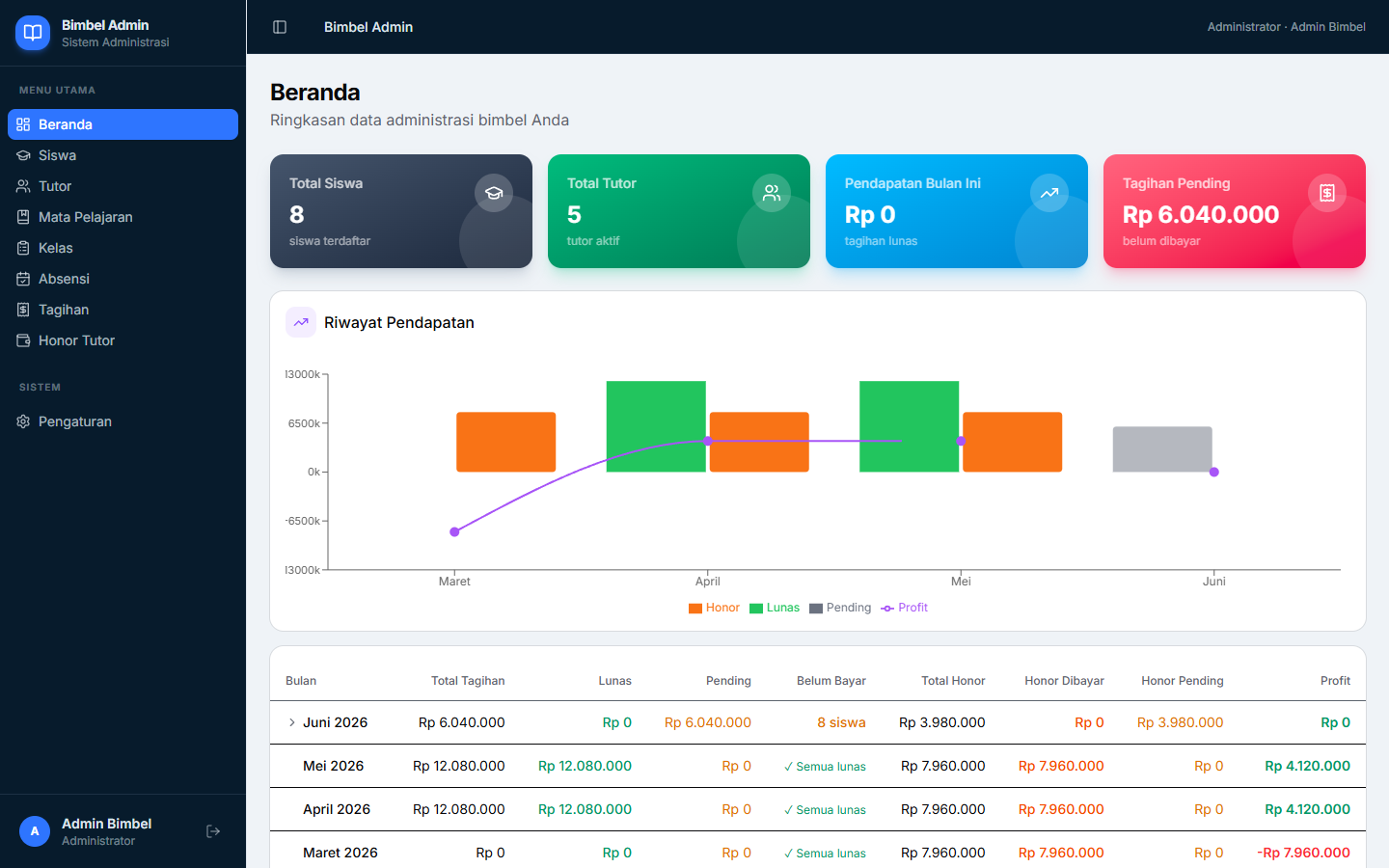Click the gray Juni pending bar
The image size is (1389, 868).
(1162, 449)
